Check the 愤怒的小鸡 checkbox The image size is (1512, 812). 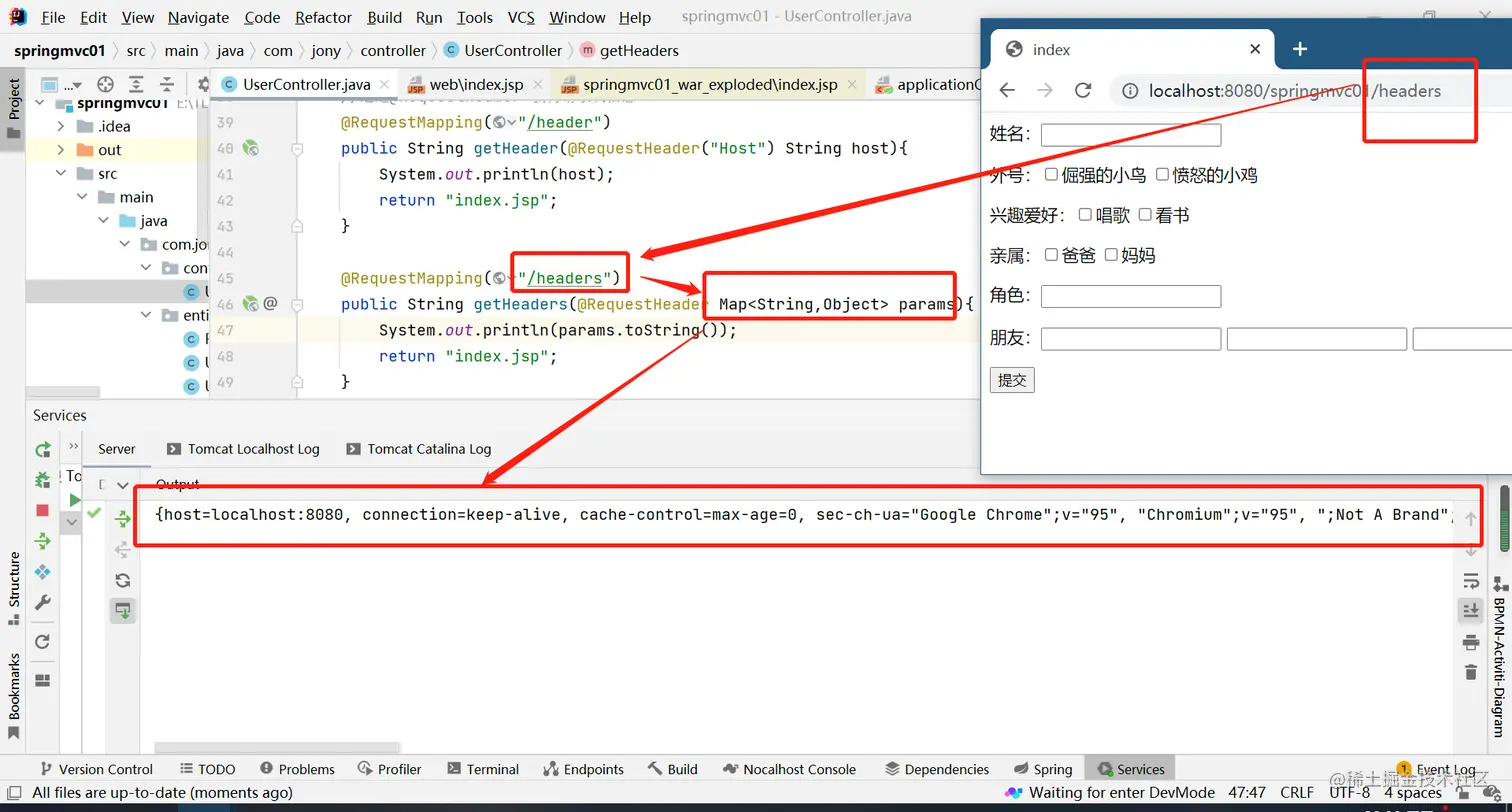(x=1162, y=174)
